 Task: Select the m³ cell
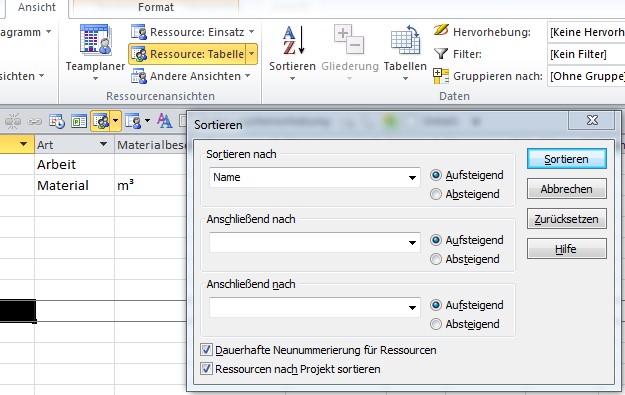coord(151,185)
